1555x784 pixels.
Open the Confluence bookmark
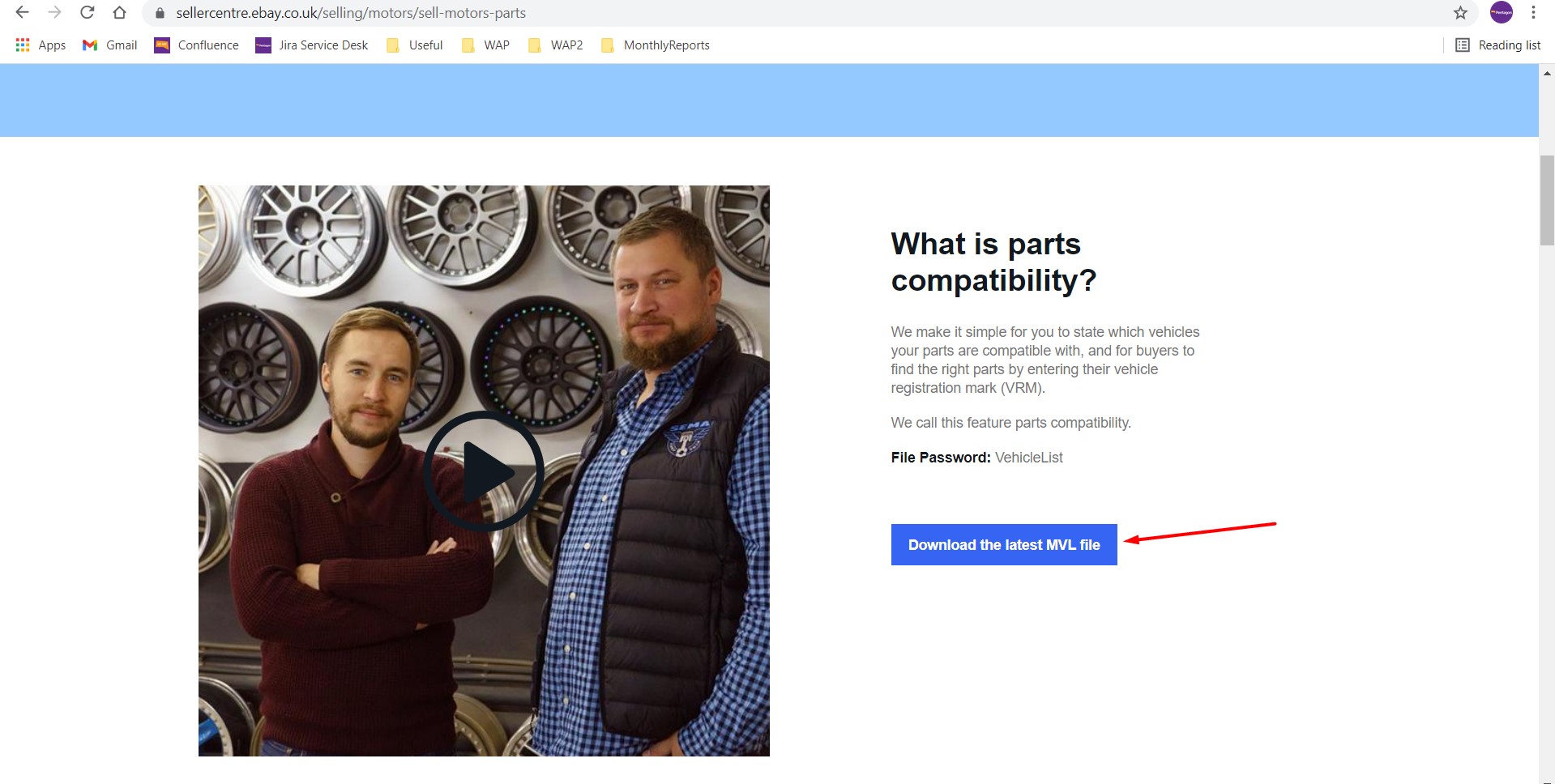coord(197,45)
